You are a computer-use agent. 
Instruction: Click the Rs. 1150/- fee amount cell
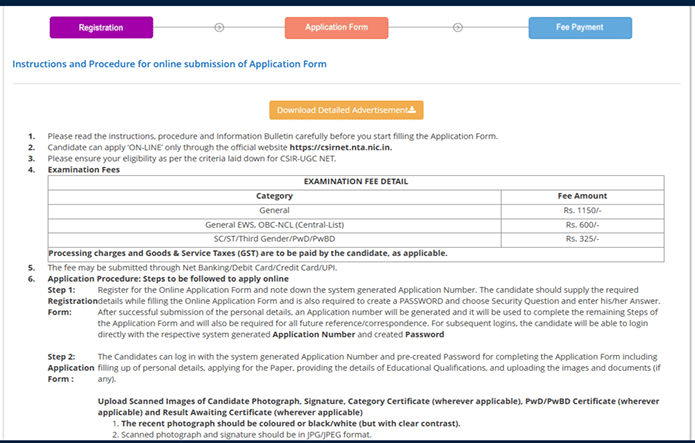click(582, 210)
